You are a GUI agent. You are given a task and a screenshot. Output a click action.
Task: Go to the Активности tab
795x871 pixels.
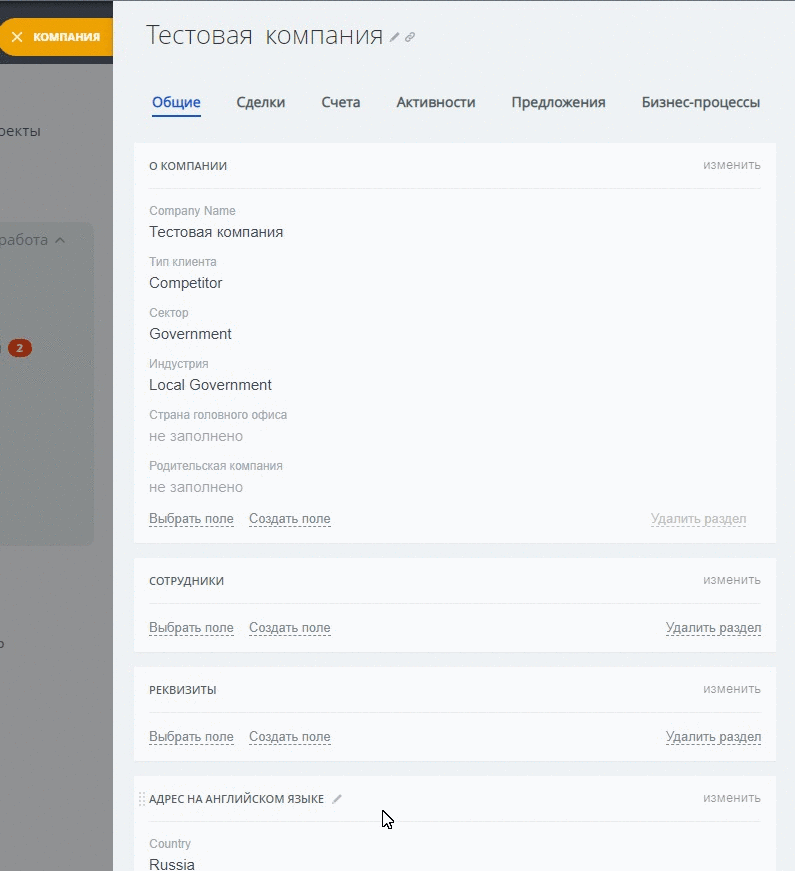435,102
